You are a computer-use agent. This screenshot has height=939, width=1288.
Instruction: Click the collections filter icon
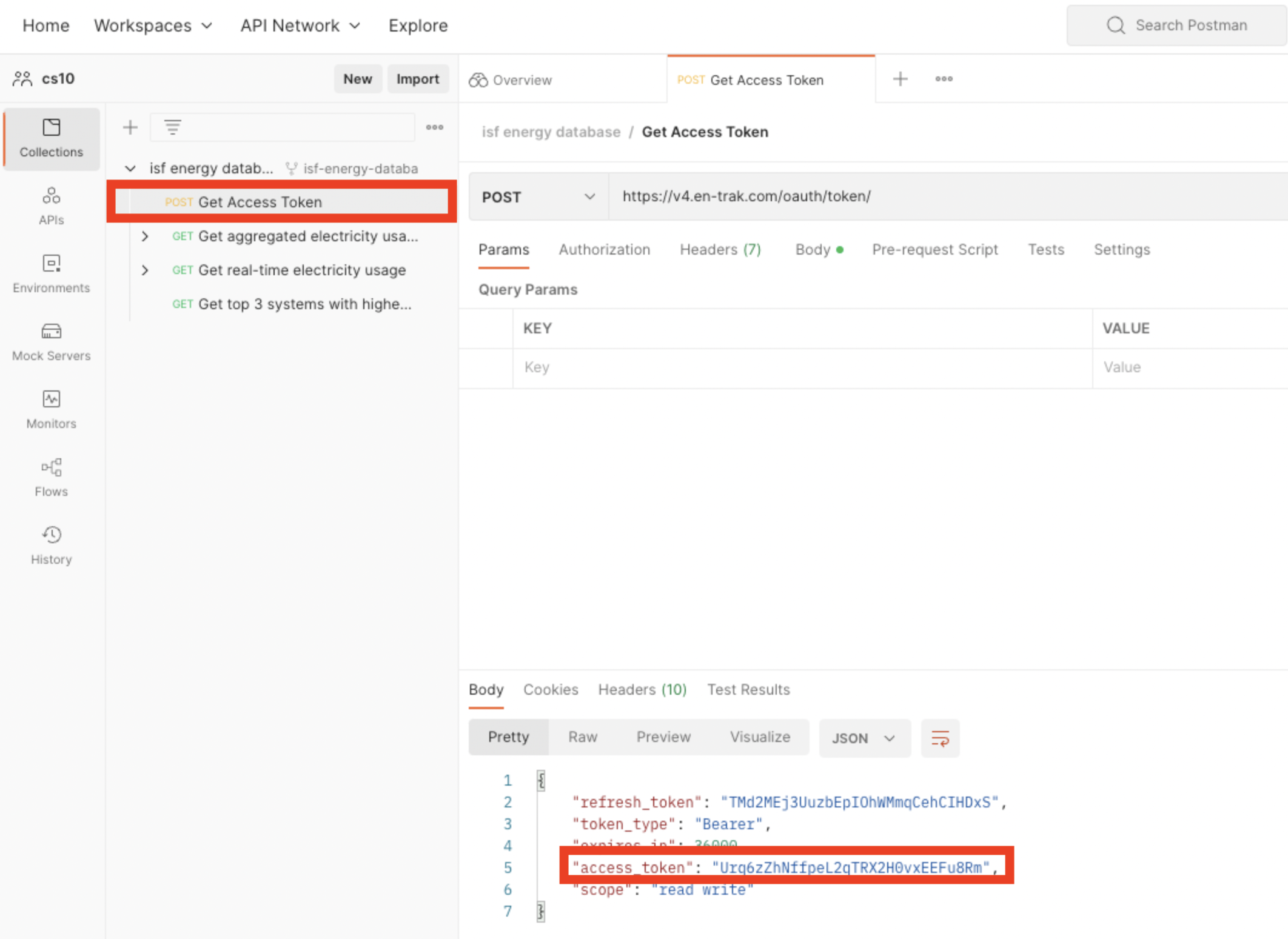pos(173,127)
